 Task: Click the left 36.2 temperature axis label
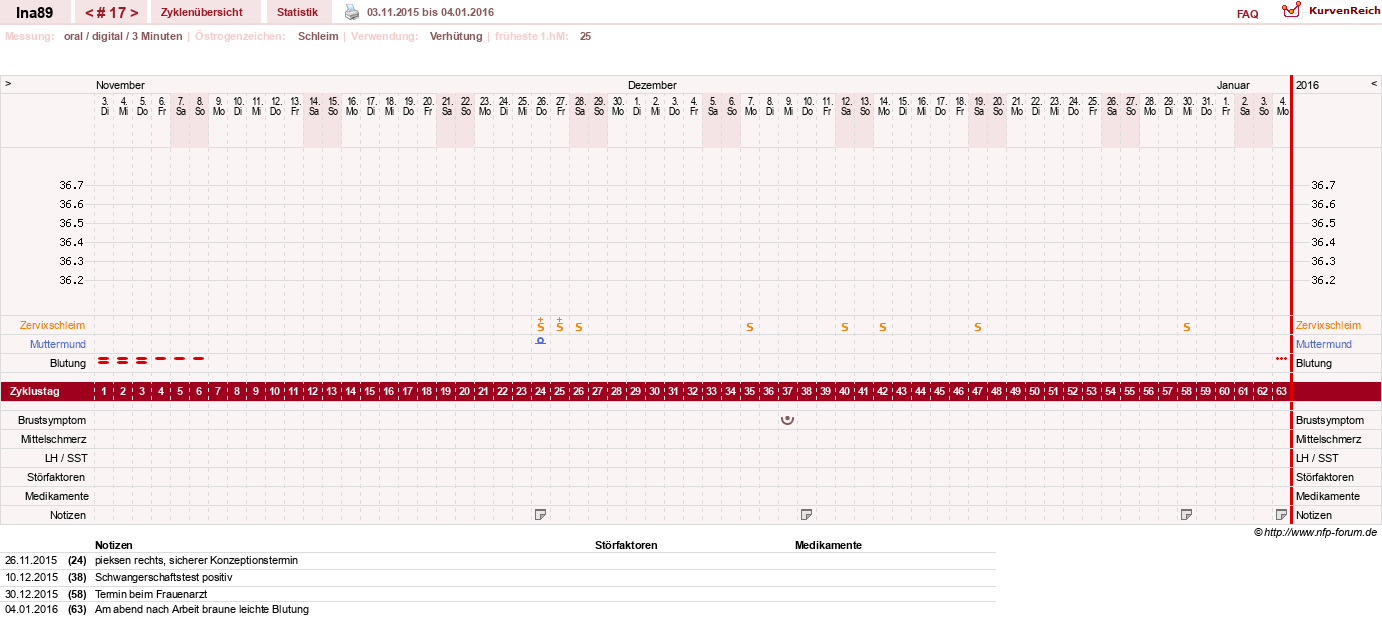(x=71, y=280)
